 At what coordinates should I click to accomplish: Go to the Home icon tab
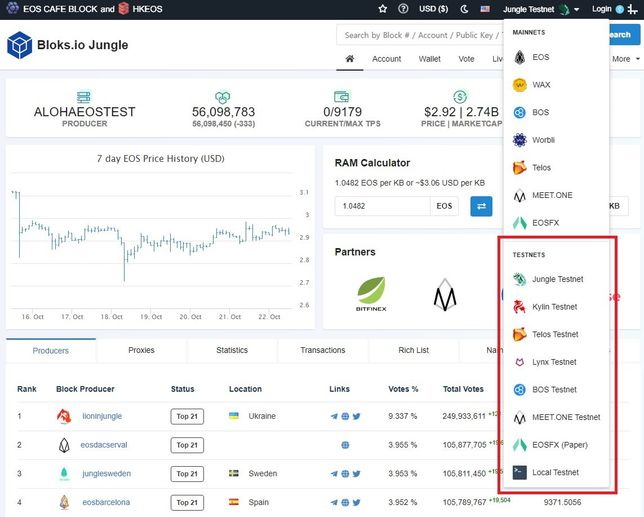coord(349,59)
